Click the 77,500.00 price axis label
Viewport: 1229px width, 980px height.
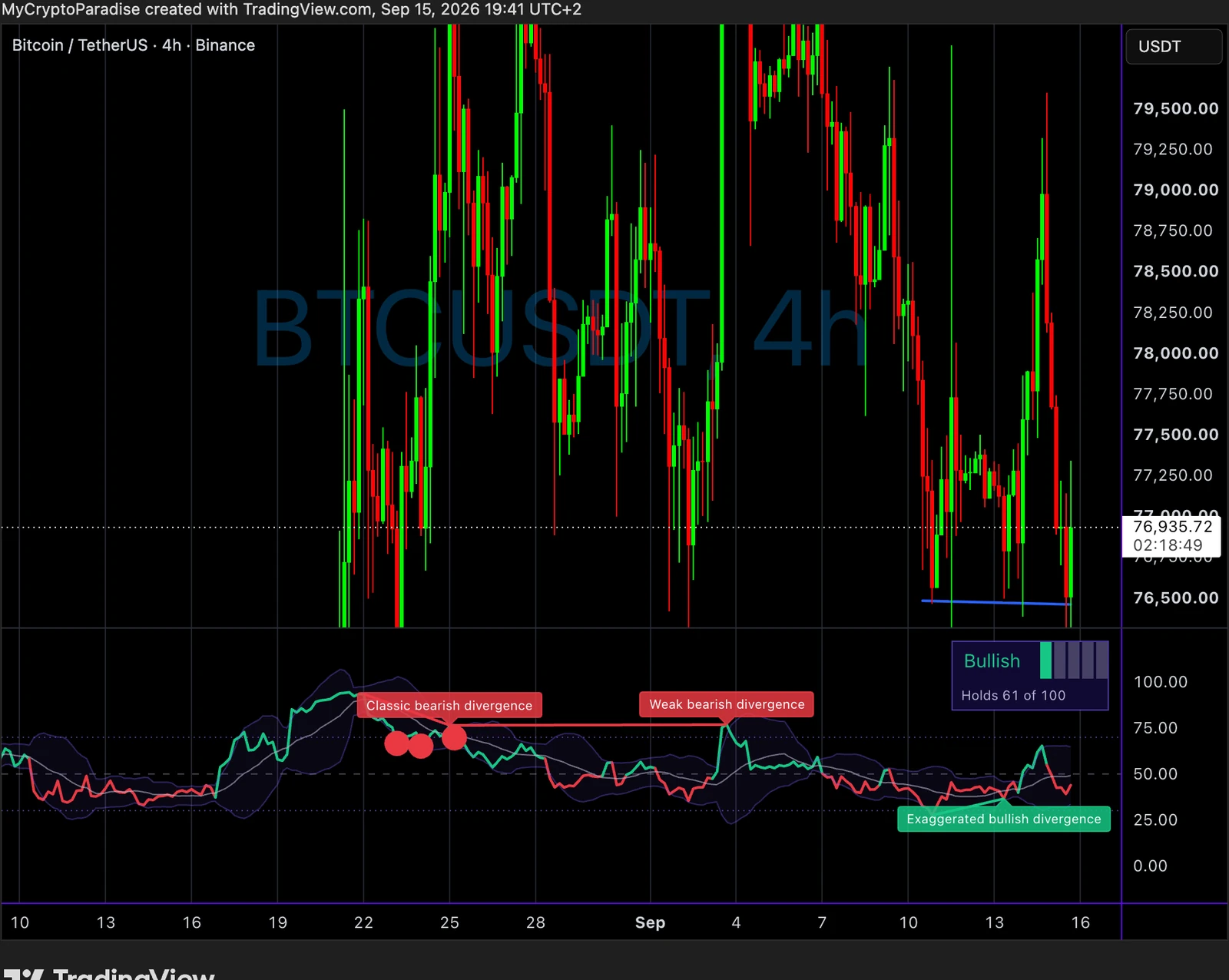coord(1176,435)
